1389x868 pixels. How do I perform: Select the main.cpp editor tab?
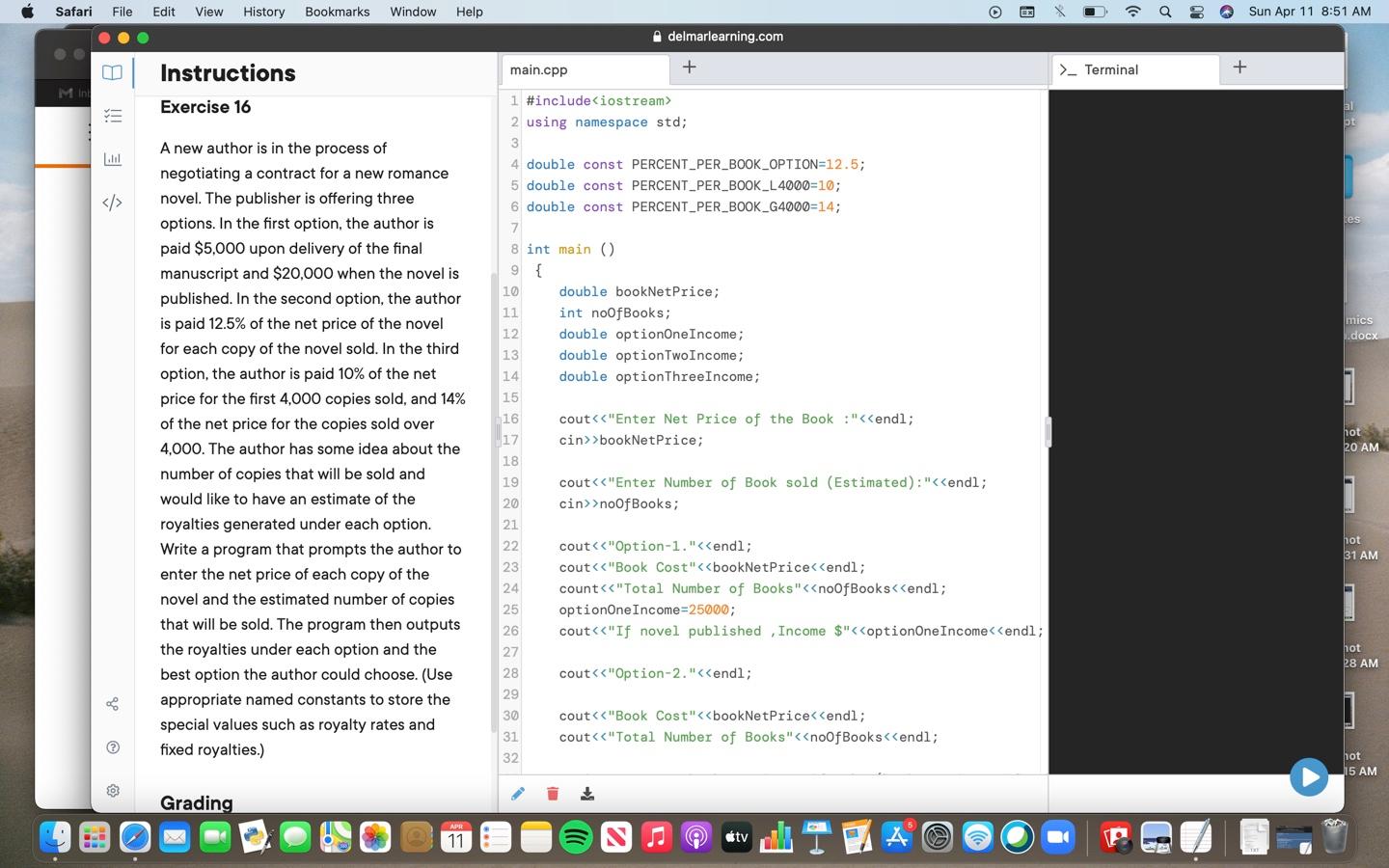pyautogui.click(x=586, y=69)
